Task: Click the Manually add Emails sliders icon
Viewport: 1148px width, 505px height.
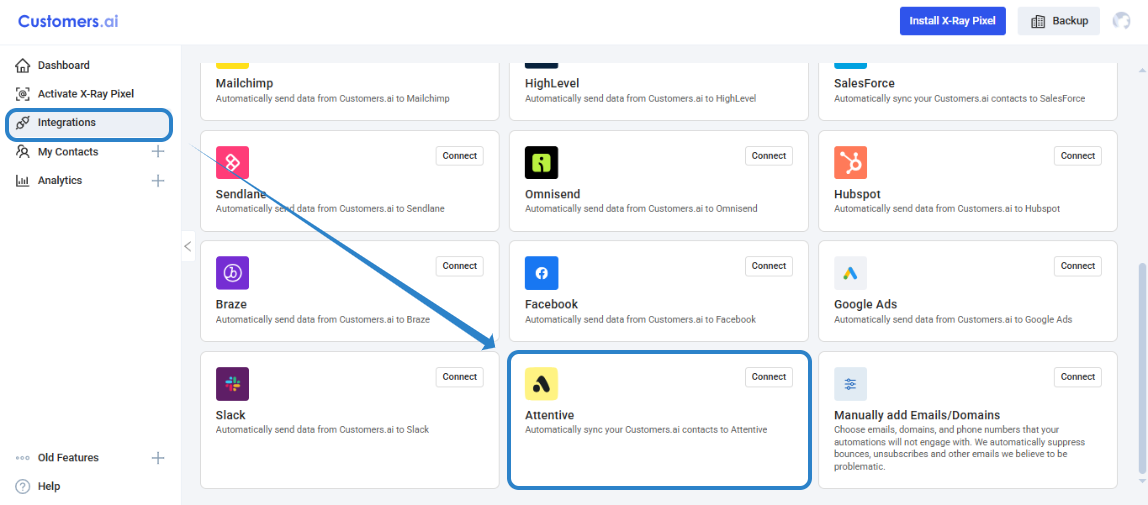Action: click(850, 384)
